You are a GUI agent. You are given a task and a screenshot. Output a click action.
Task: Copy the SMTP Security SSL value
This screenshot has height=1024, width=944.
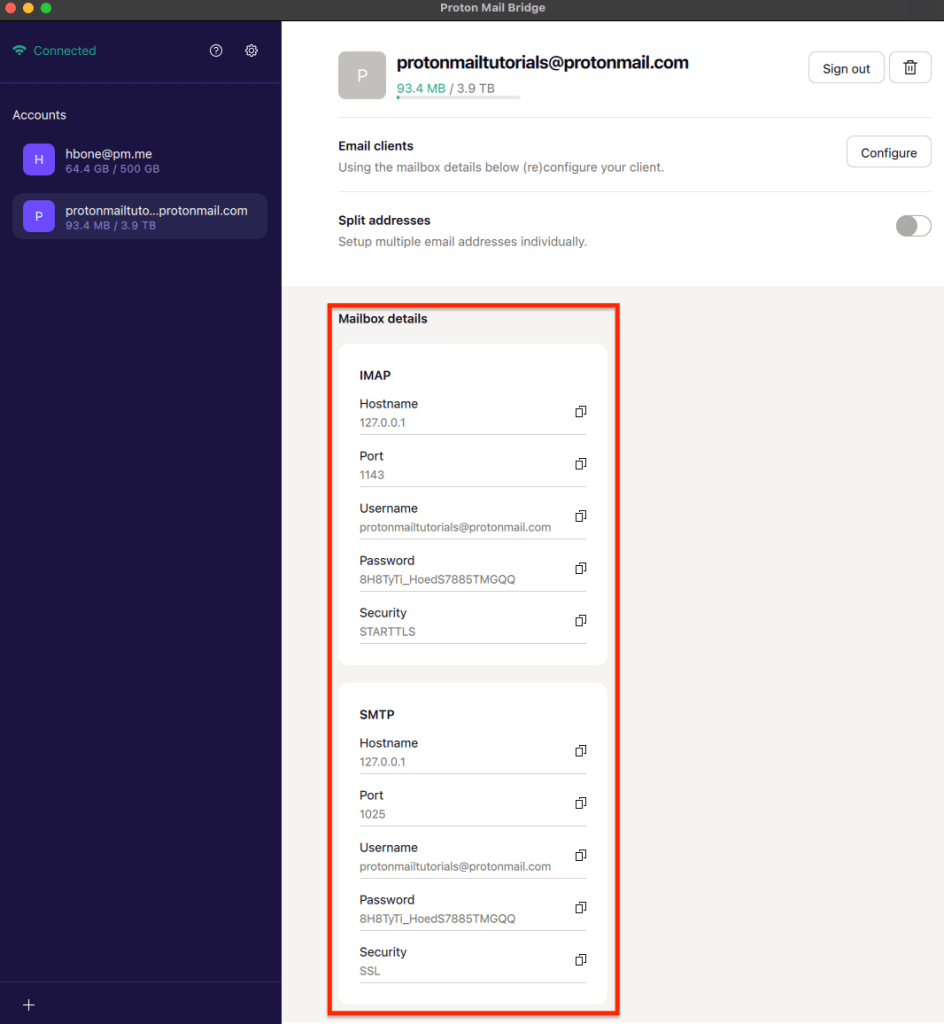(x=580, y=960)
